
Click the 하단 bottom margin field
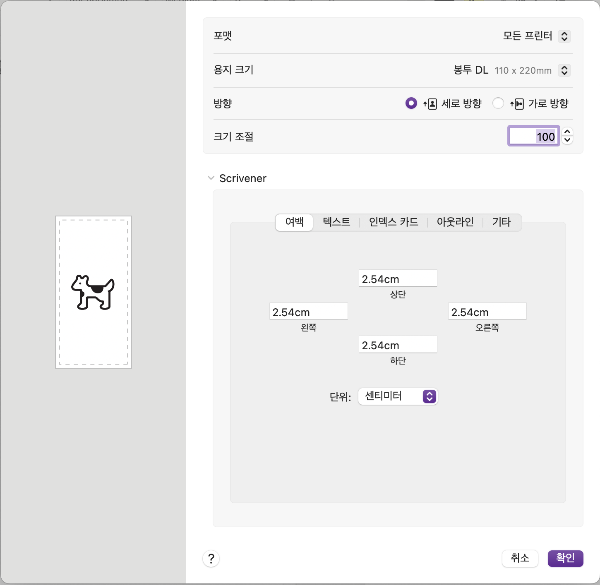click(398, 345)
